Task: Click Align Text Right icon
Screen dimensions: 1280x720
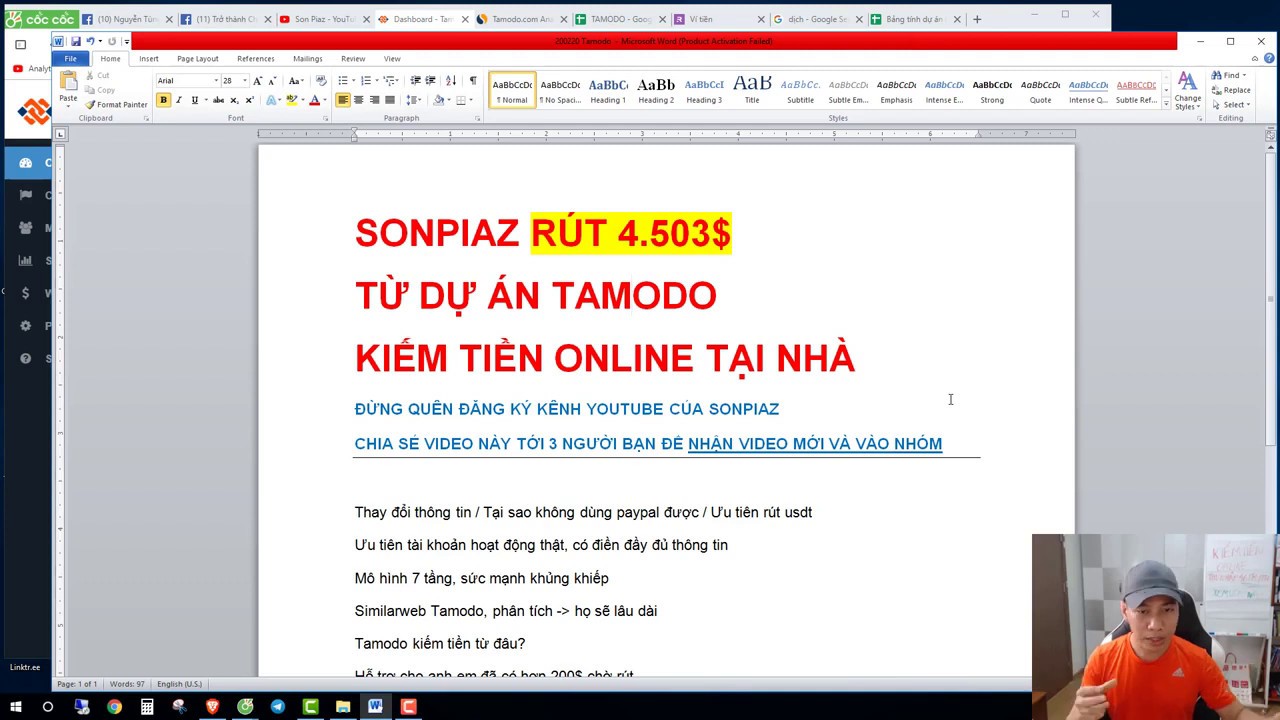Action: coord(374,100)
